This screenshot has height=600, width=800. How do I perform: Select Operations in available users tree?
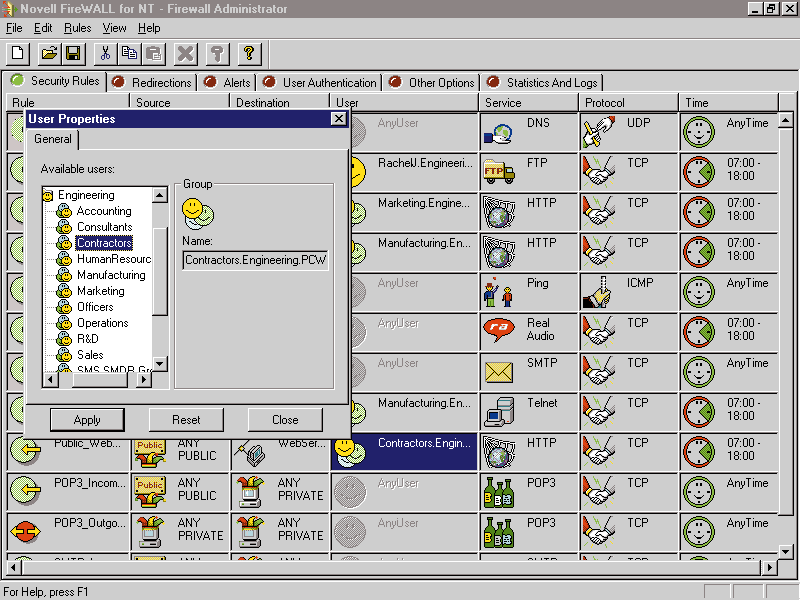point(103,323)
